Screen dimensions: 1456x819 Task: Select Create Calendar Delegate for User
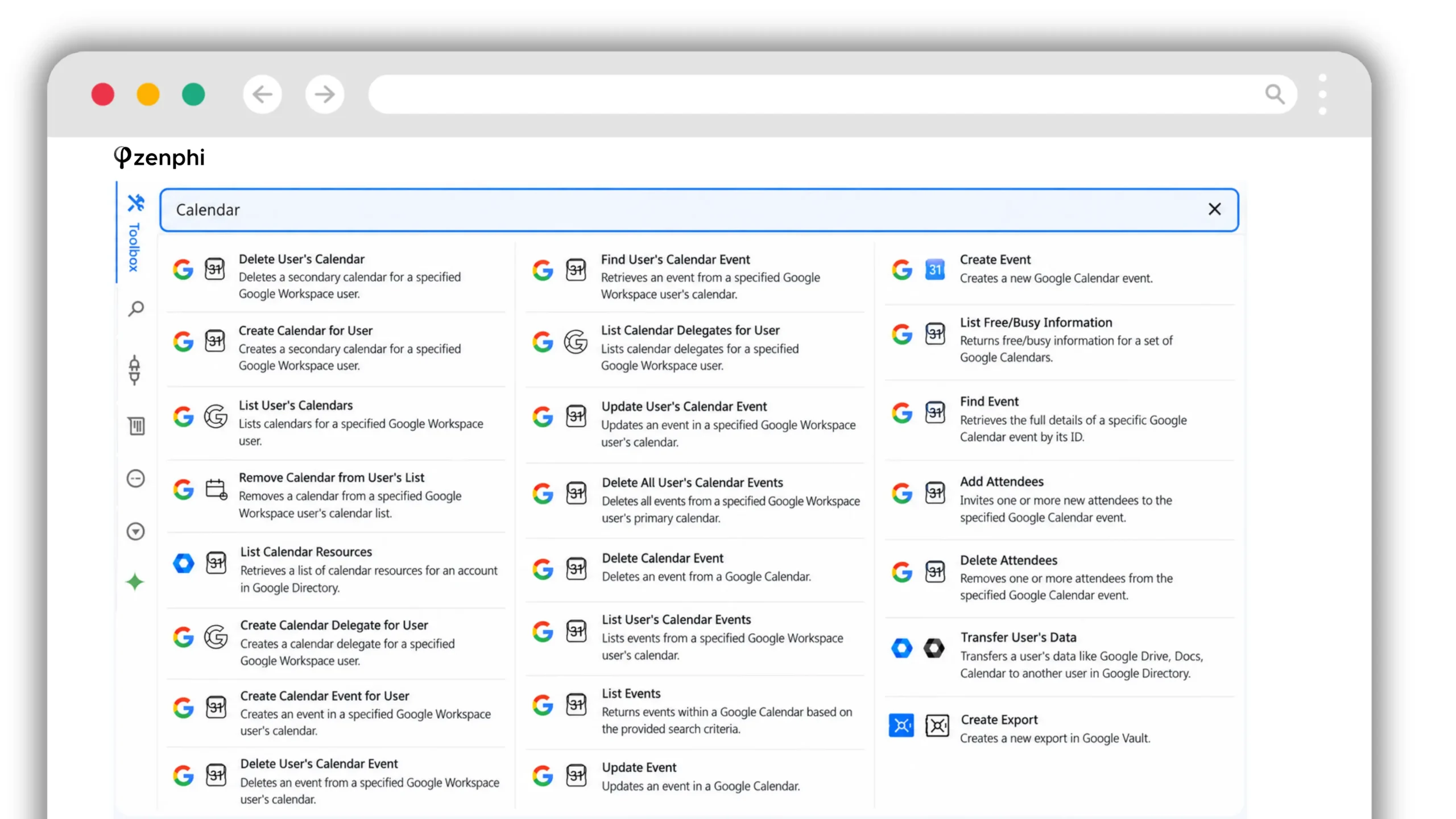(x=336, y=643)
